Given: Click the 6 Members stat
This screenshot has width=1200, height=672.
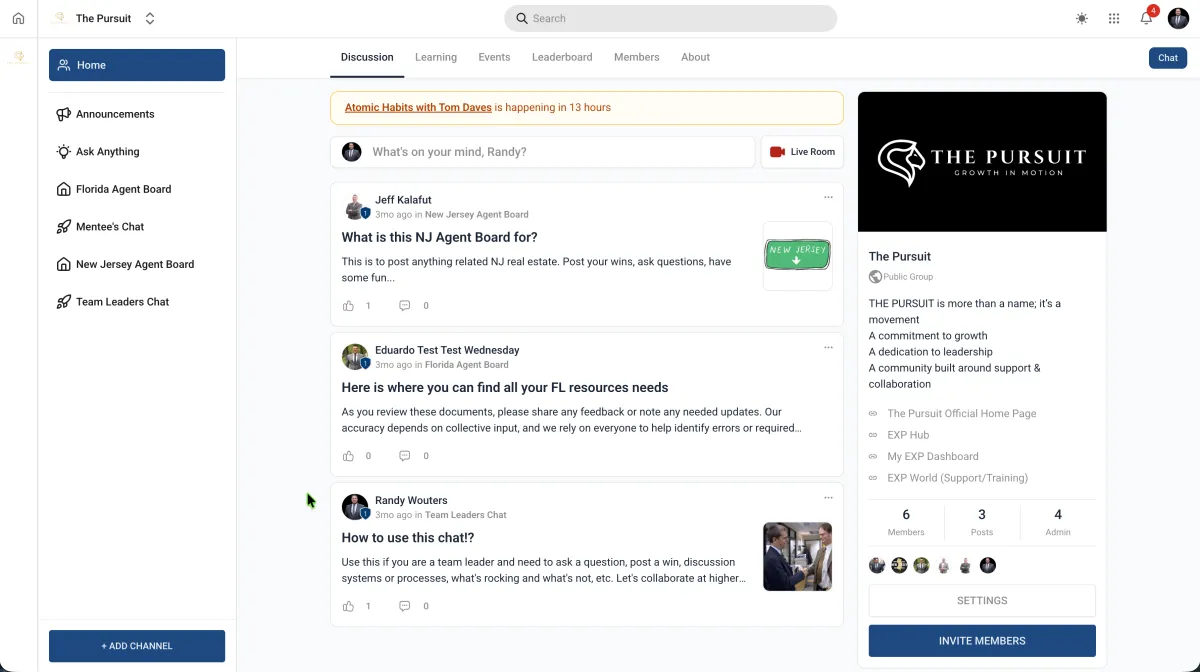Looking at the screenshot, I should [x=906, y=522].
